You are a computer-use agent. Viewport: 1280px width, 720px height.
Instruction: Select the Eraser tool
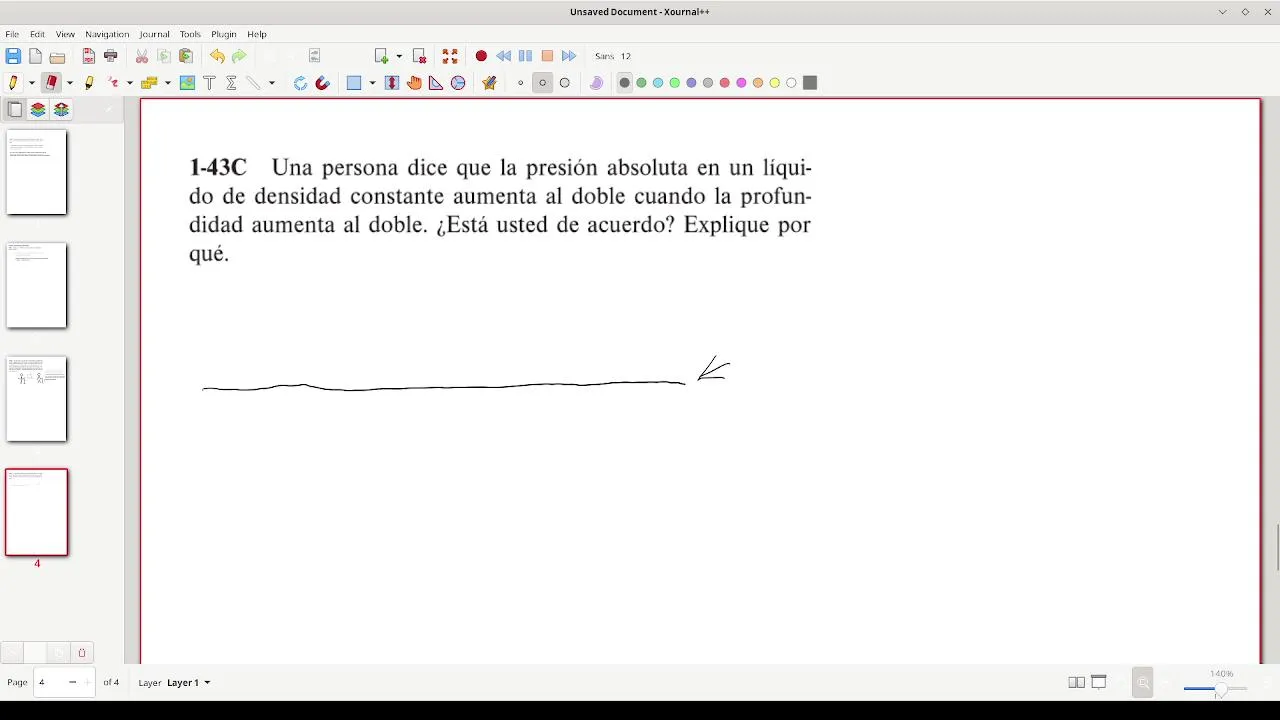point(51,83)
